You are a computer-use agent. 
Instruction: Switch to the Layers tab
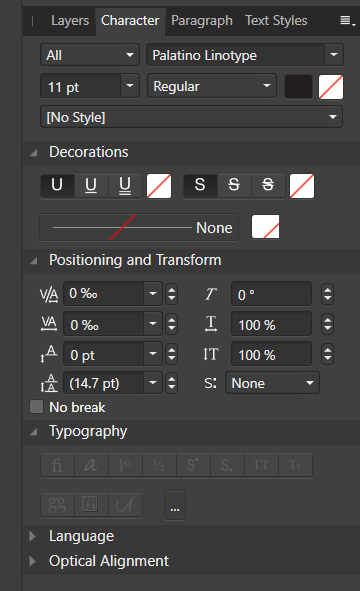pyautogui.click(x=70, y=20)
